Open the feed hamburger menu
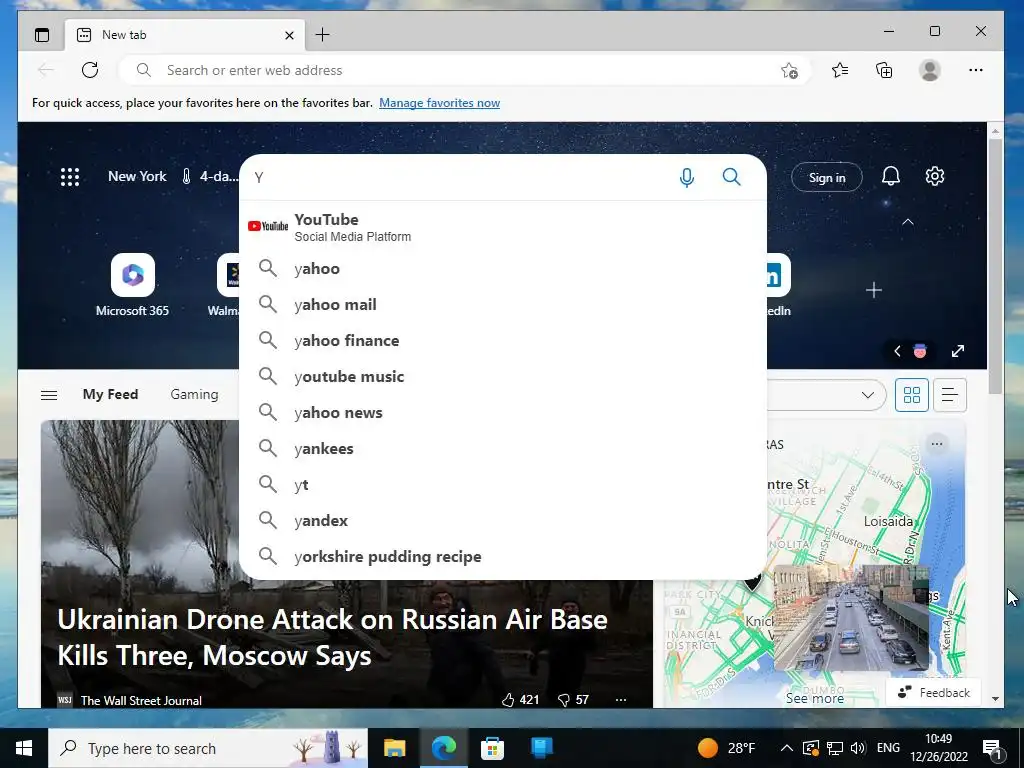The width and height of the screenshot is (1024, 768). [49, 395]
